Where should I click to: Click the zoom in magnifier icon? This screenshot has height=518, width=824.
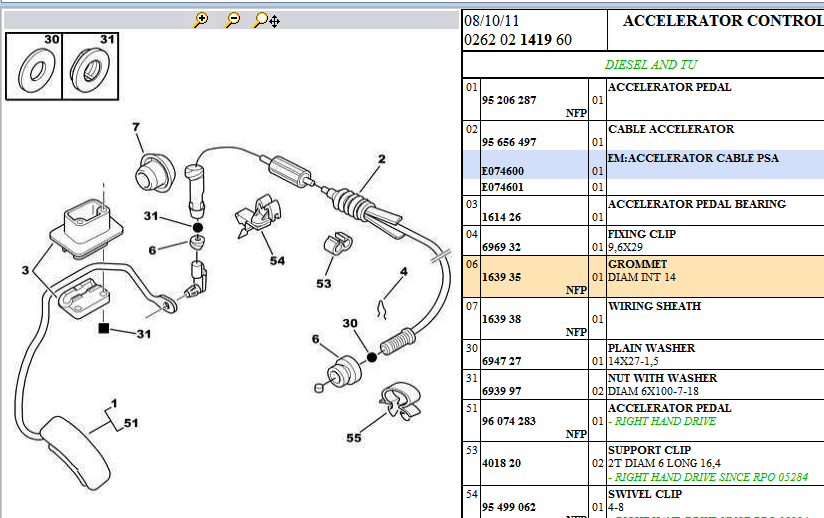pyautogui.click(x=201, y=19)
